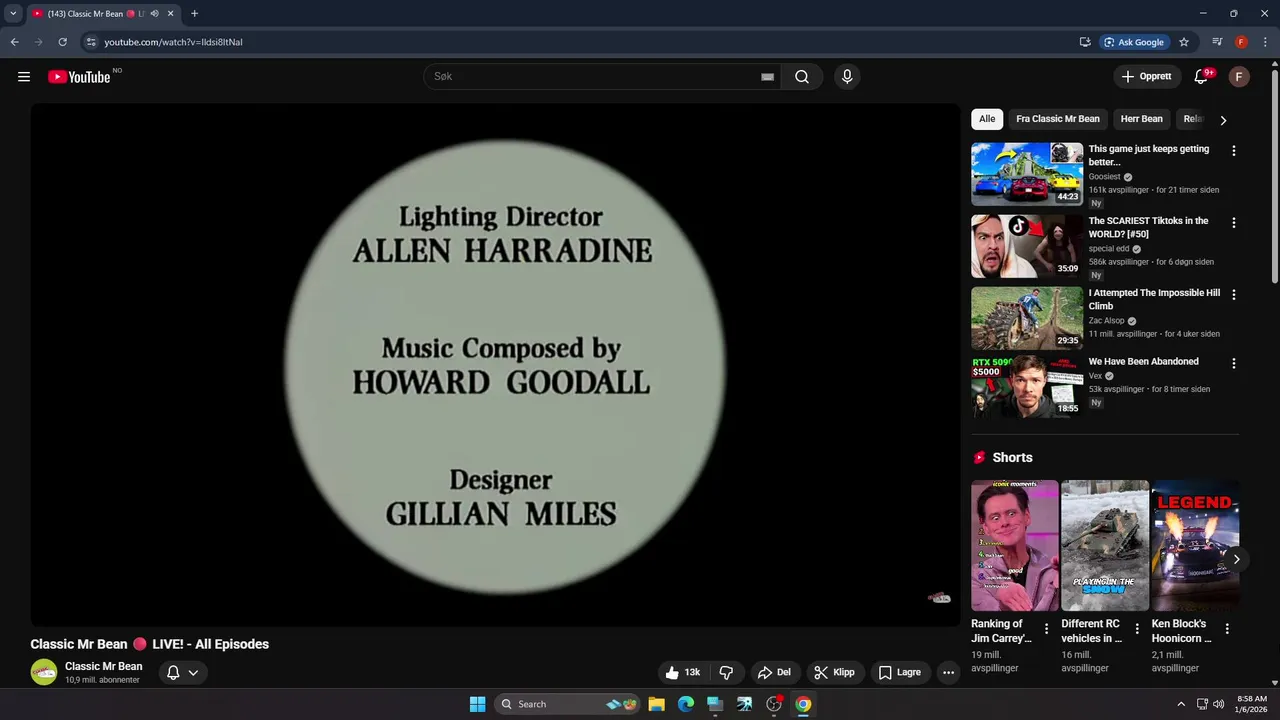Click the Opprett create button
The height and width of the screenshot is (720, 1280).
coord(1147,77)
